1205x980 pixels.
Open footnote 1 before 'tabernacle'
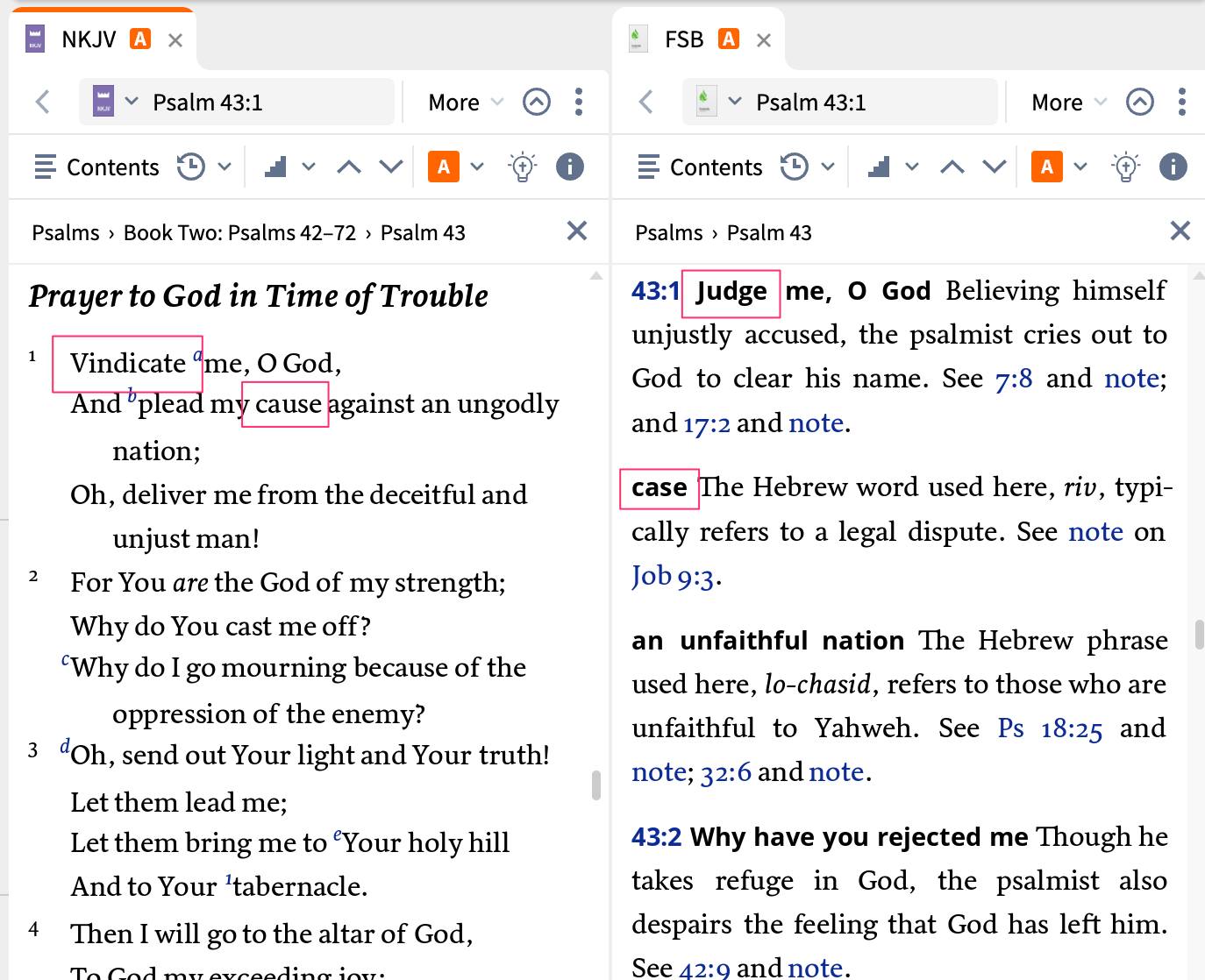point(229,879)
